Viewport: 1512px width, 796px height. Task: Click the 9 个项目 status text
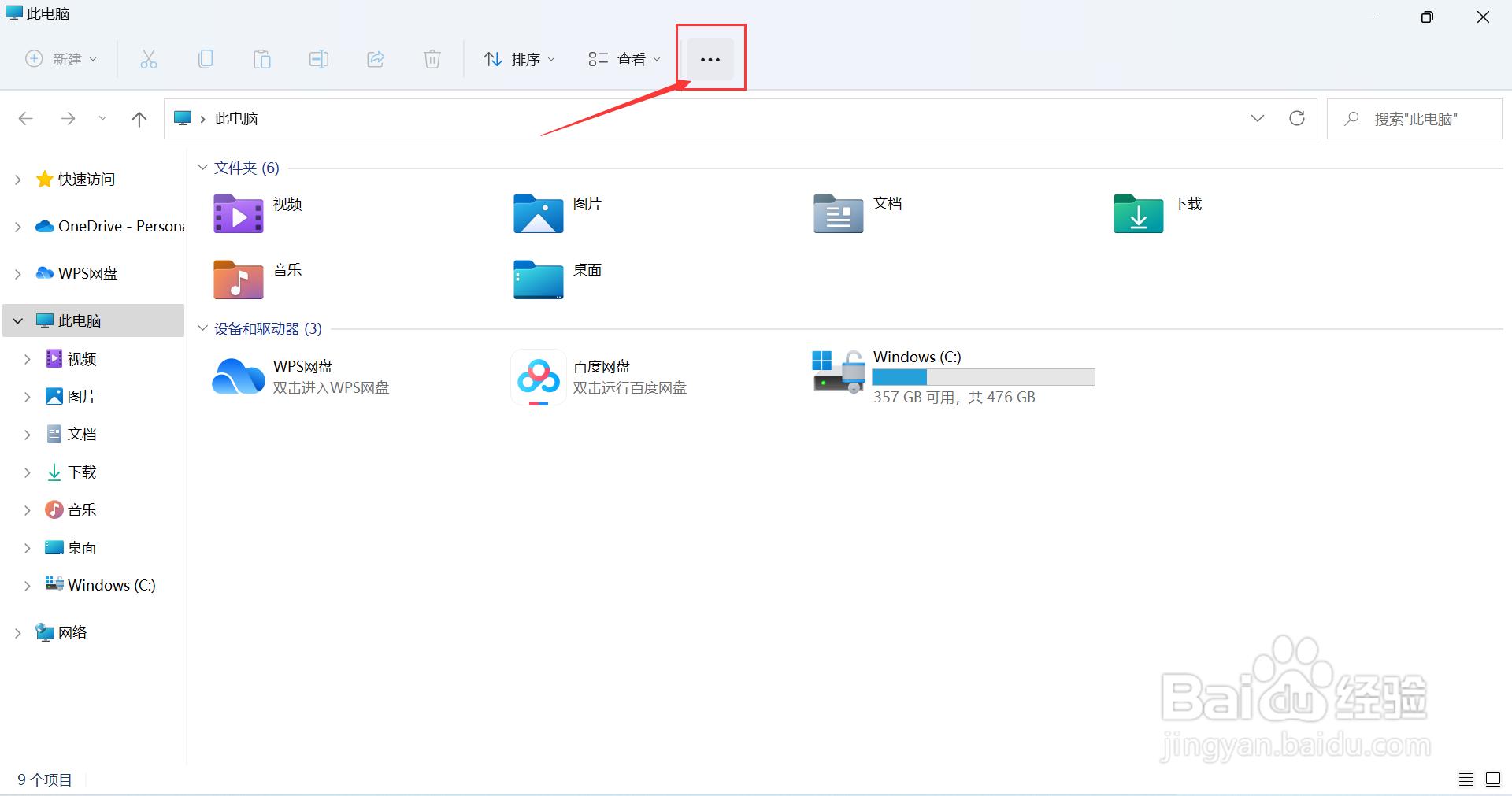[45, 779]
